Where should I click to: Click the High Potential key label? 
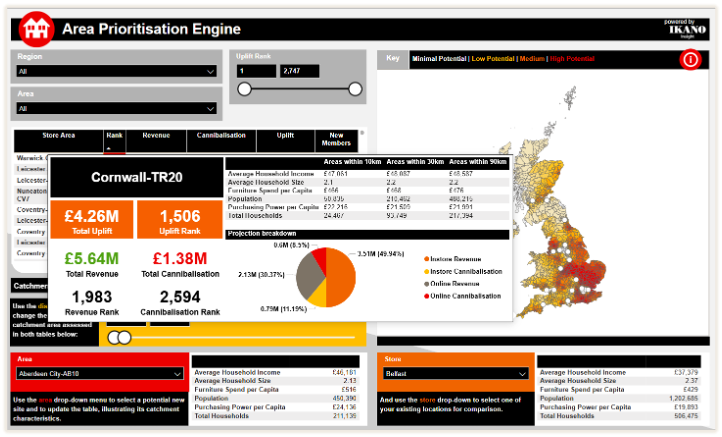(x=572, y=59)
